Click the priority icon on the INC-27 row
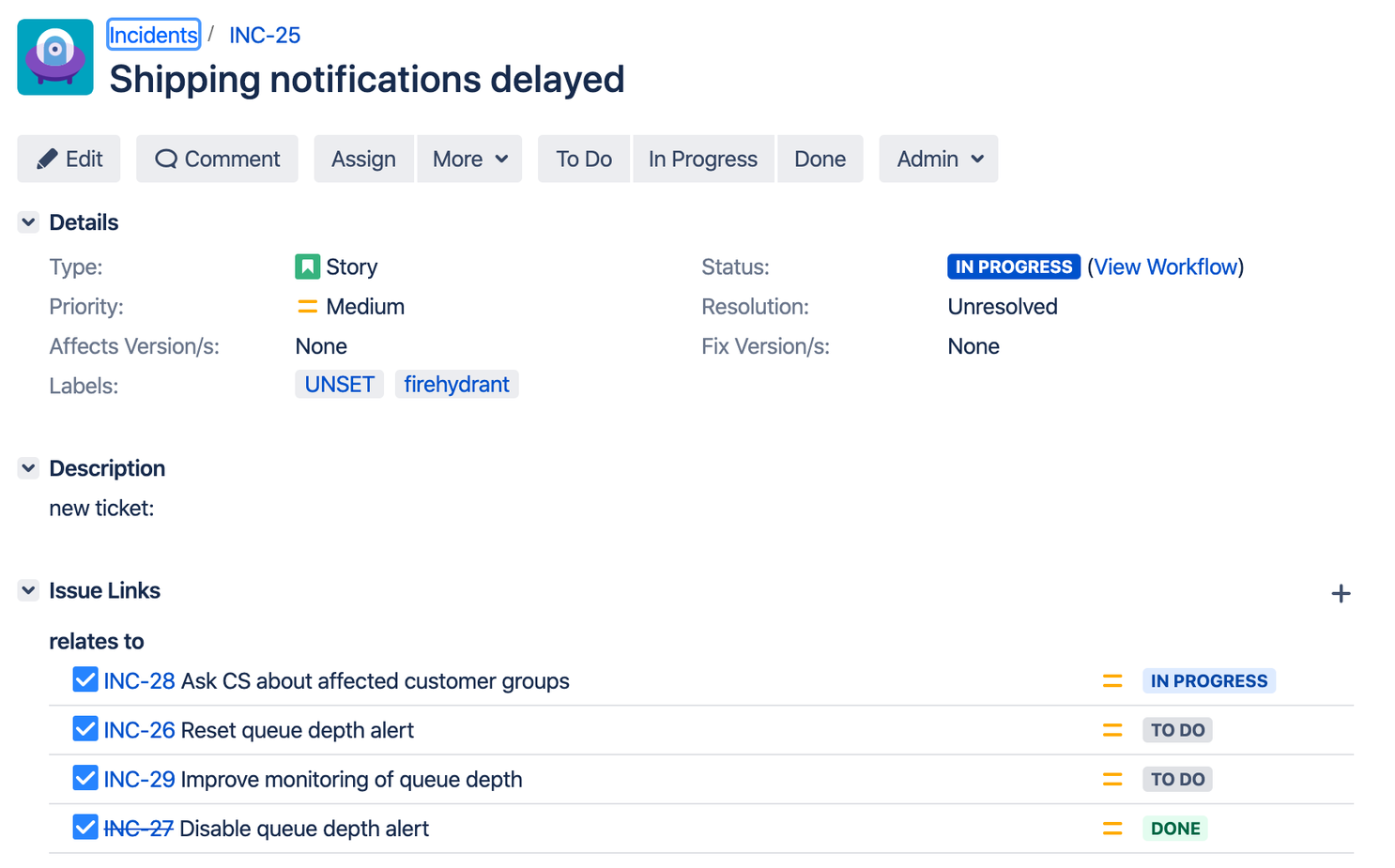 [x=1112, y=829]
